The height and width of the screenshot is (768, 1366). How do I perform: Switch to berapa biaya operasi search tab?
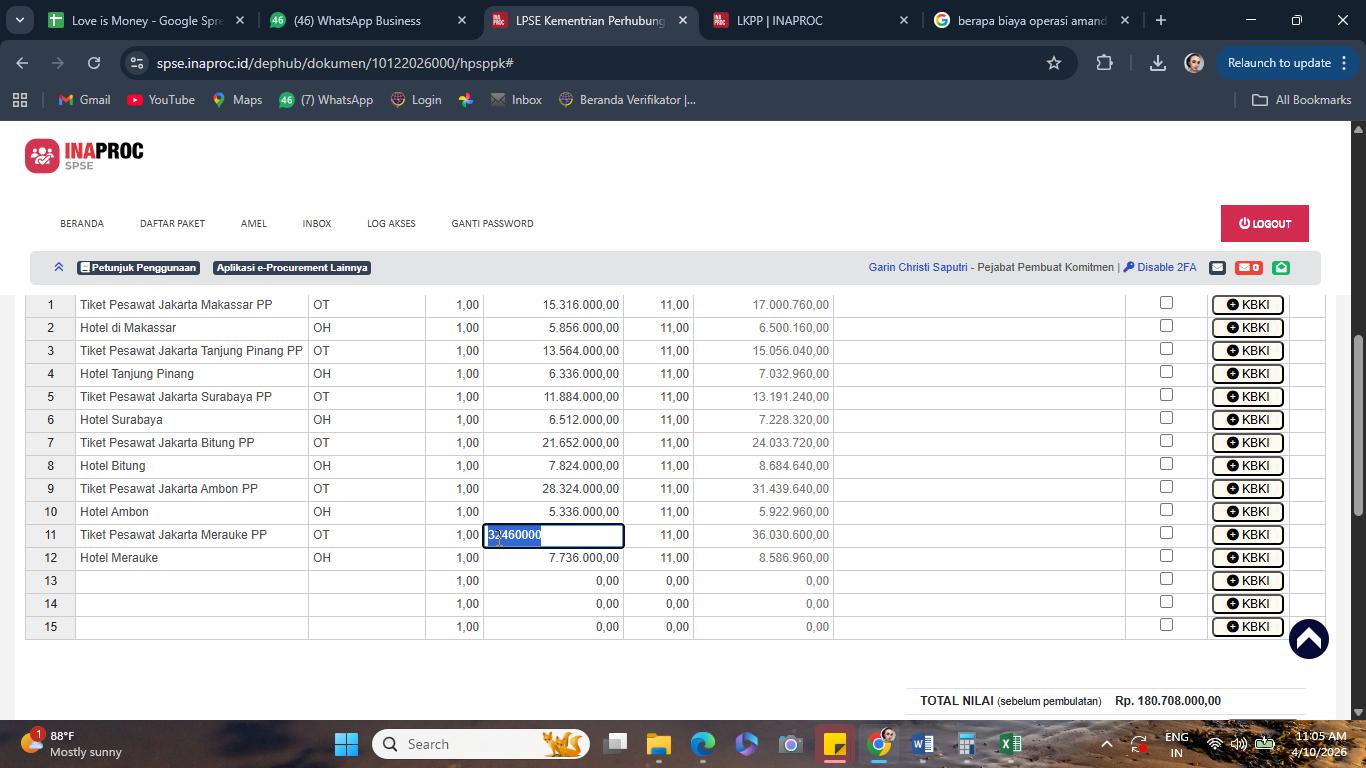[1033, 20]
